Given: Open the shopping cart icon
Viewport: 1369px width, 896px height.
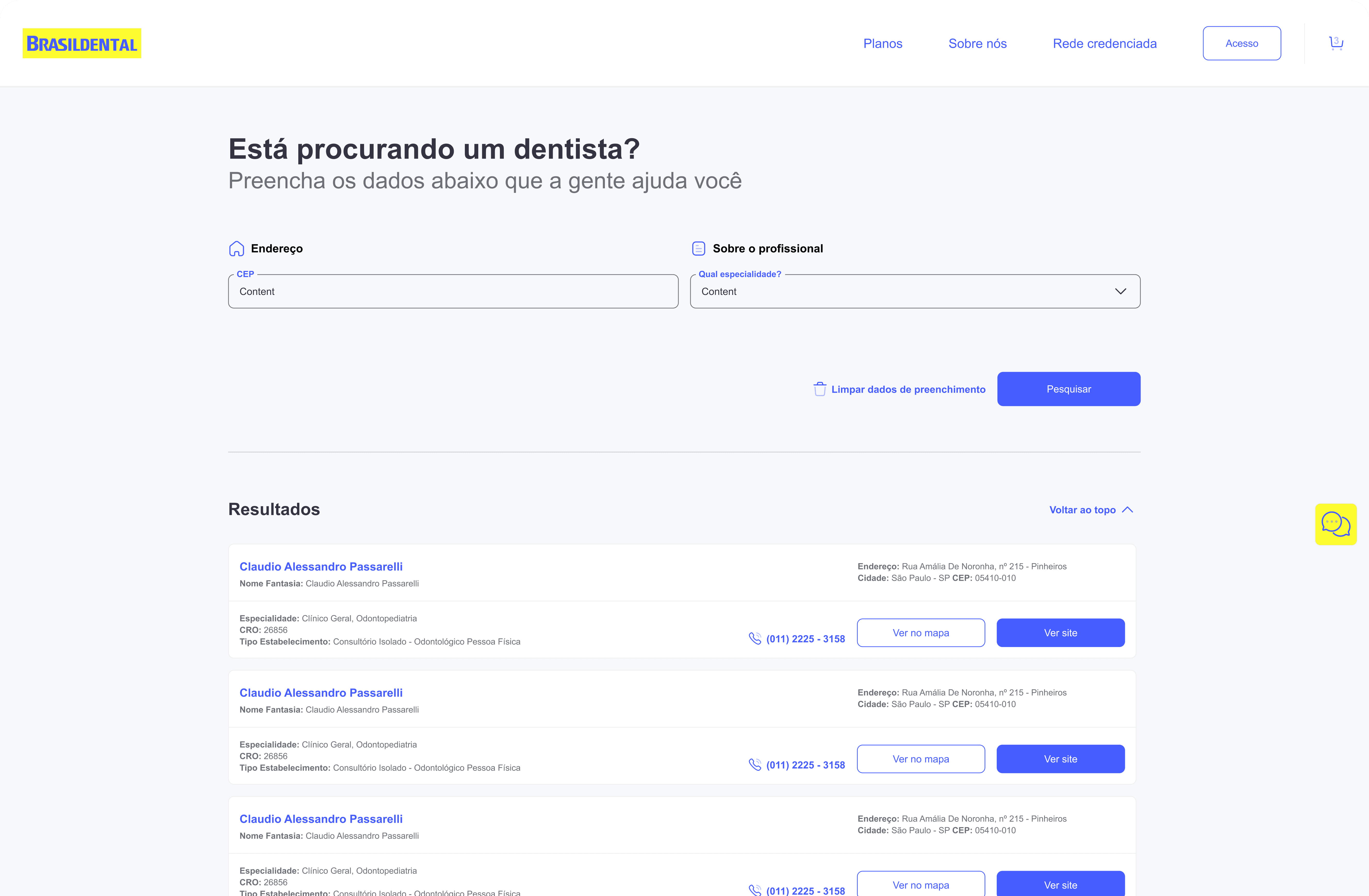Looking at the screenshot, I should pos(1336,43).
